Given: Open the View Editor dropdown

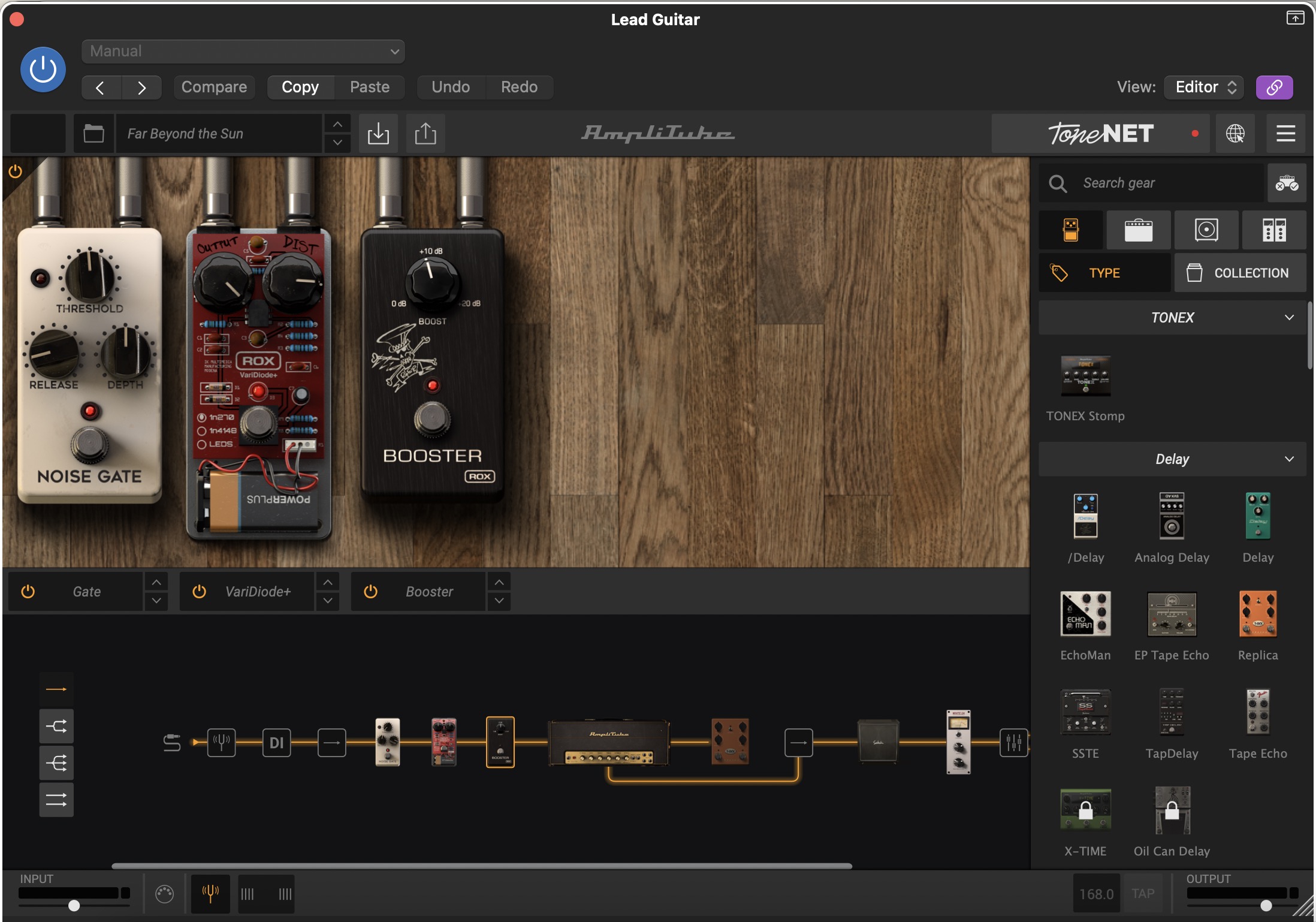Looking at the screenshot, I should pyautogui.click(x=1204, y=87).
